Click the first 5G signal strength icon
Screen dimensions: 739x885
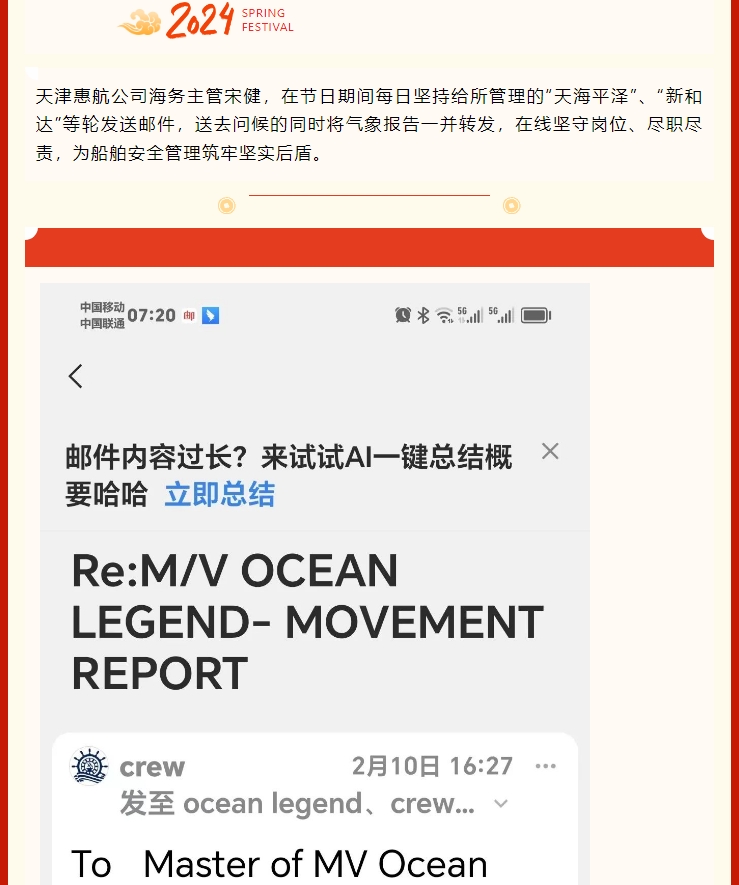point(470,315)
